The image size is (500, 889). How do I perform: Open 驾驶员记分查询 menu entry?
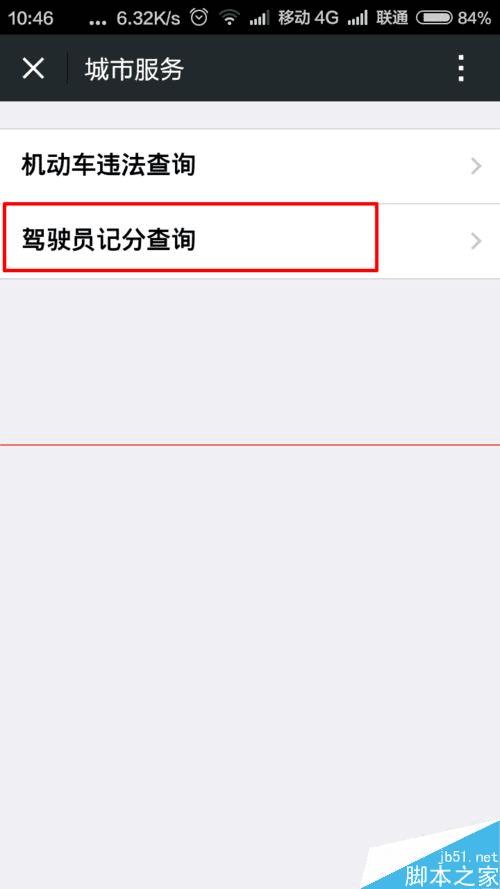point(250,242)
